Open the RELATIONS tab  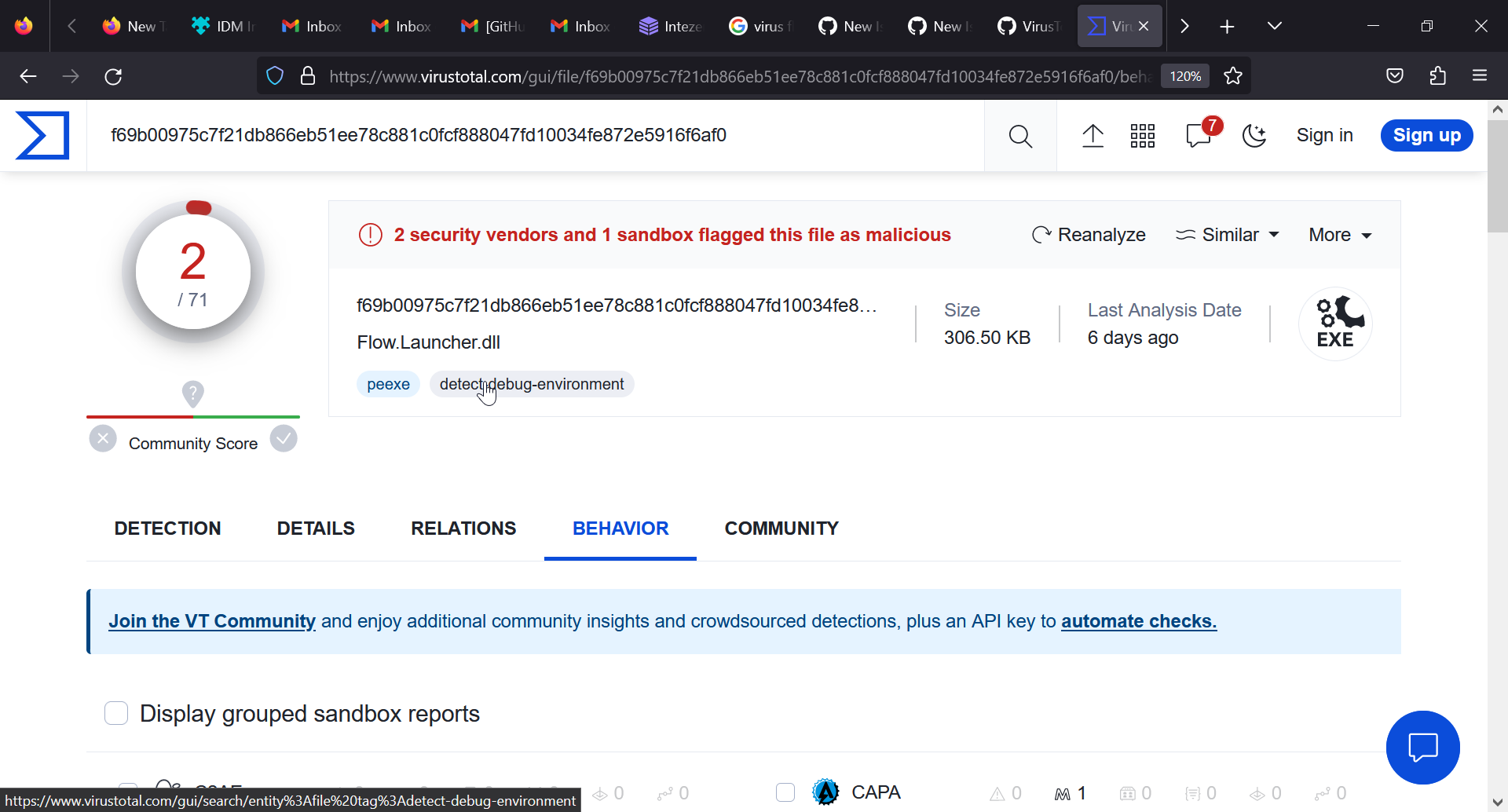[463, 529]
